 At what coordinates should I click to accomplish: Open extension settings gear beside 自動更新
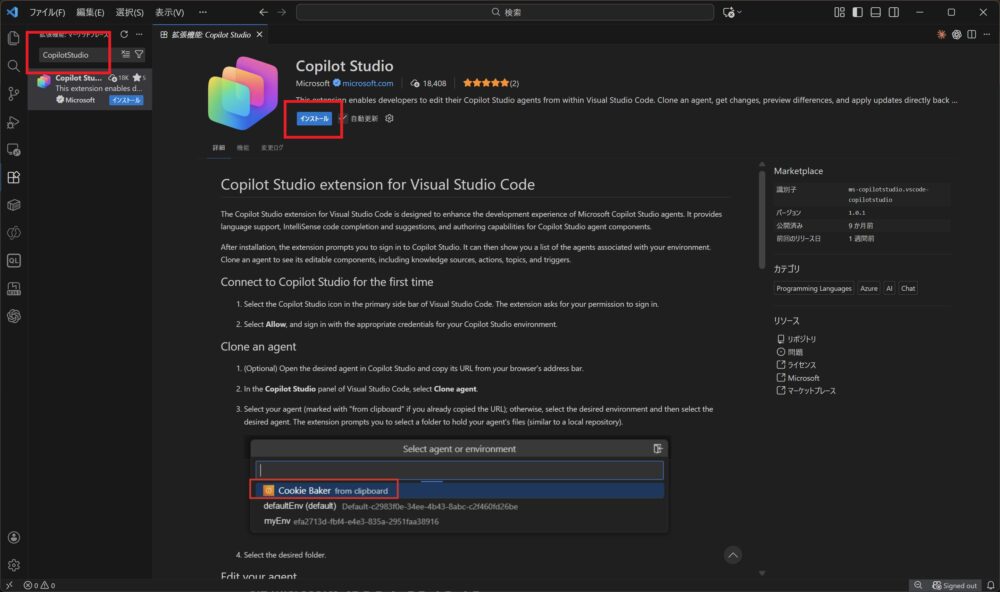coord(389,118)
